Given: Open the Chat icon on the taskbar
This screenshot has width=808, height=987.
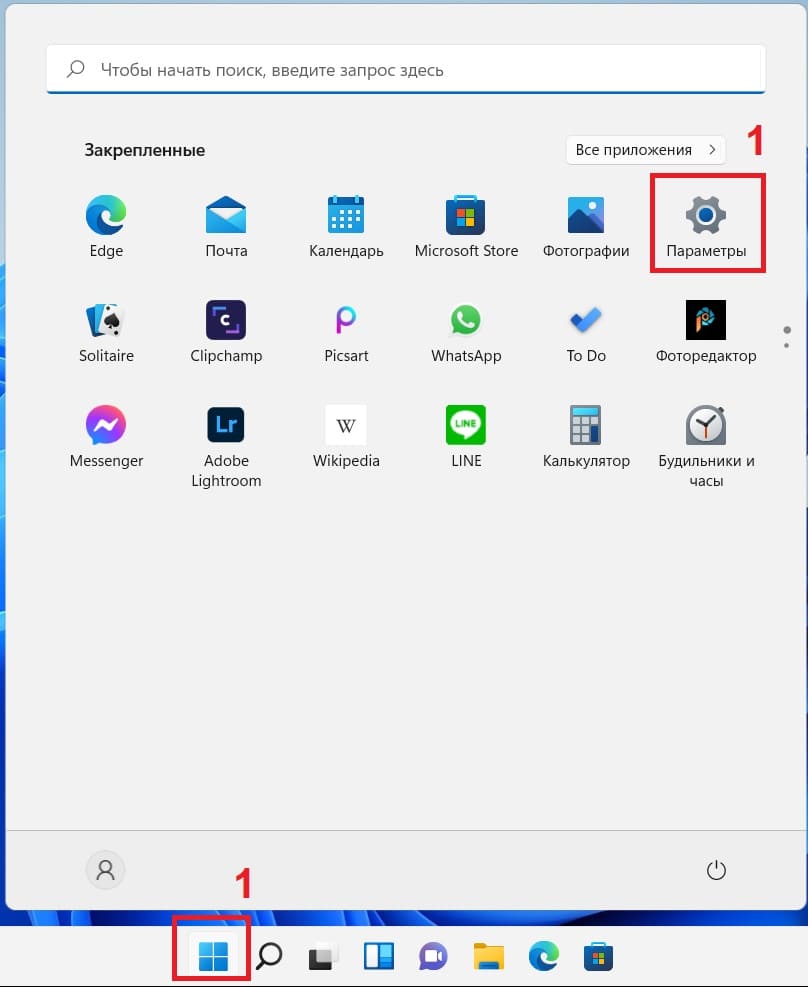Looking at the screenshot, I should (x=433, y=956).
